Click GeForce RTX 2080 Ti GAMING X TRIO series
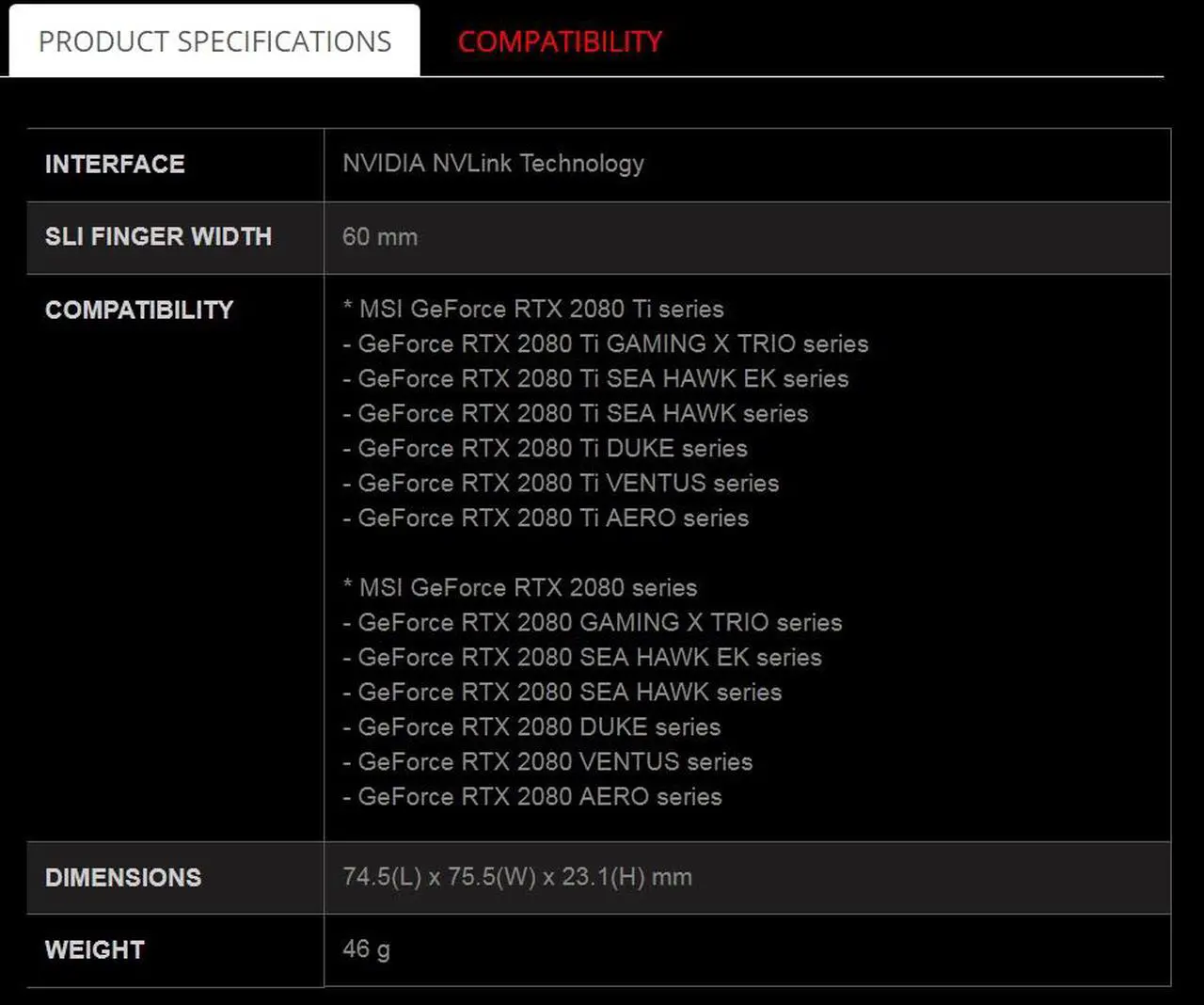This screenshot has height=1005, width=1204. (607, 343)
